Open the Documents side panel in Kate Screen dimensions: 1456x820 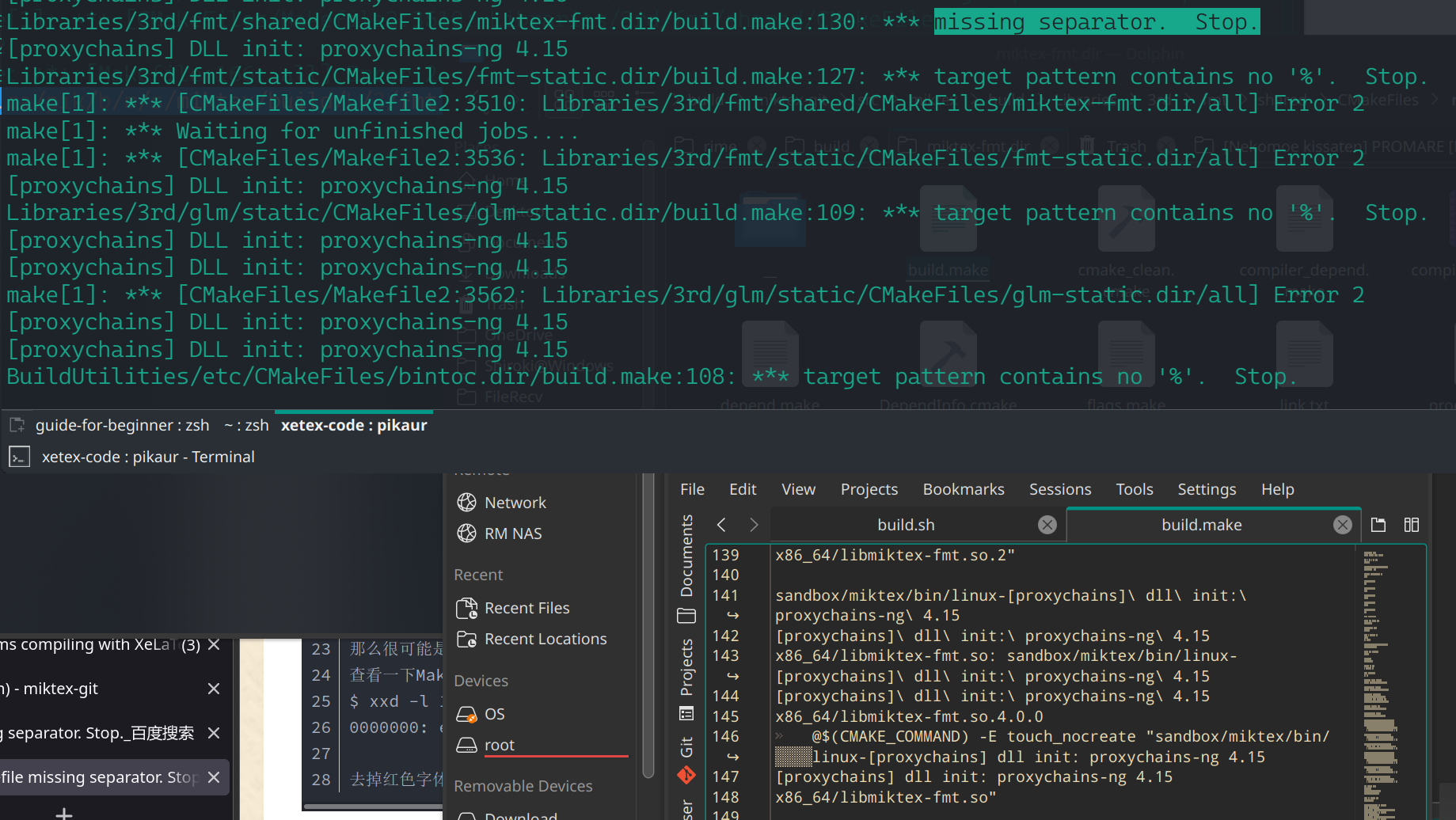[686, 569]
